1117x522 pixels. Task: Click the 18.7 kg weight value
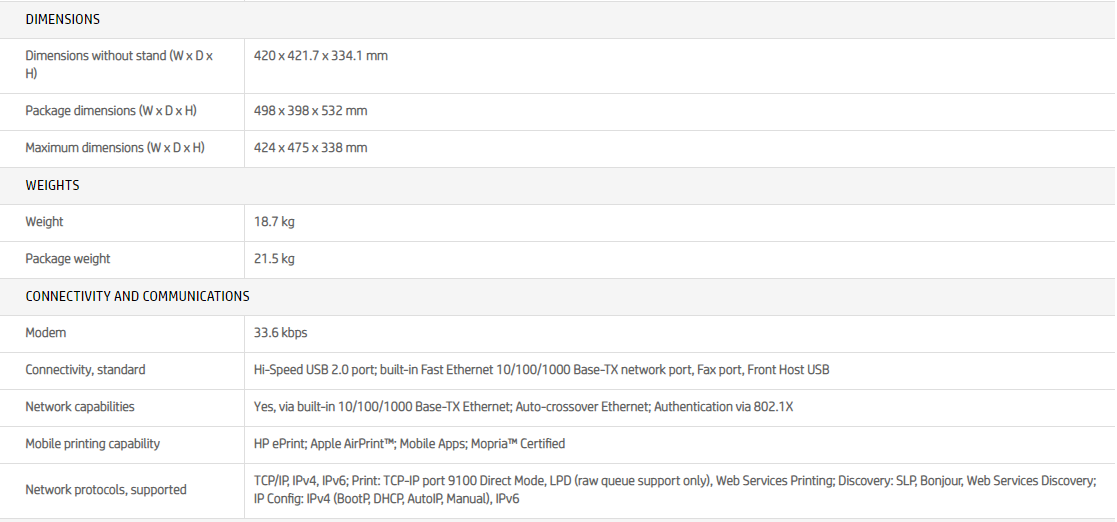274,222
